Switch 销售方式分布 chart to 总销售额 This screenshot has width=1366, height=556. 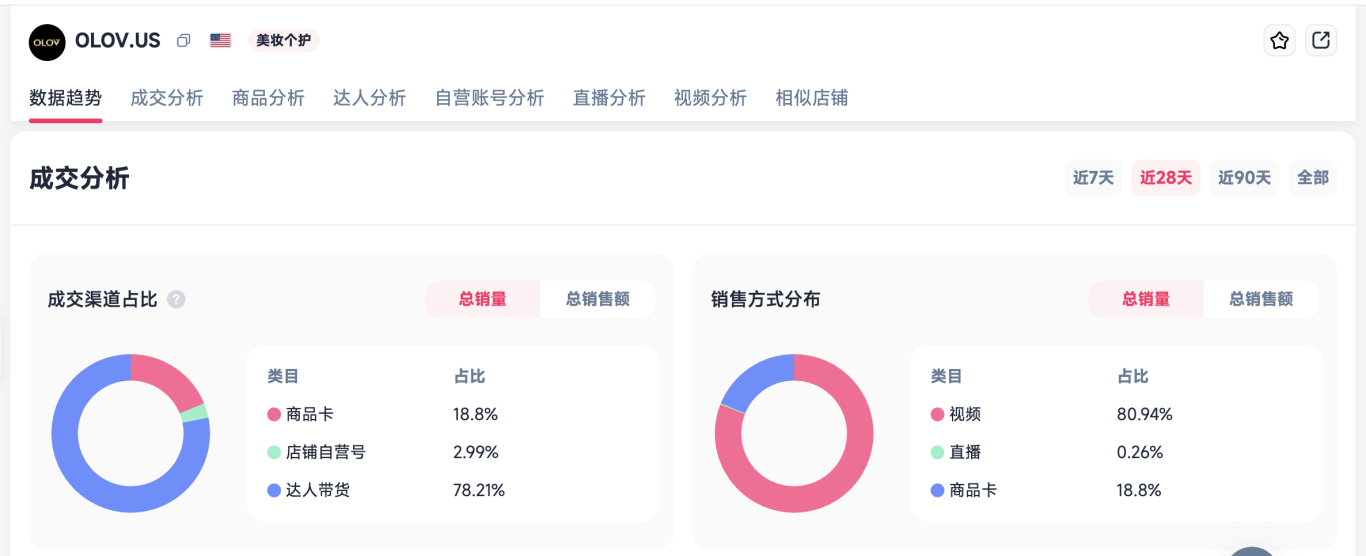[1260, 299]
